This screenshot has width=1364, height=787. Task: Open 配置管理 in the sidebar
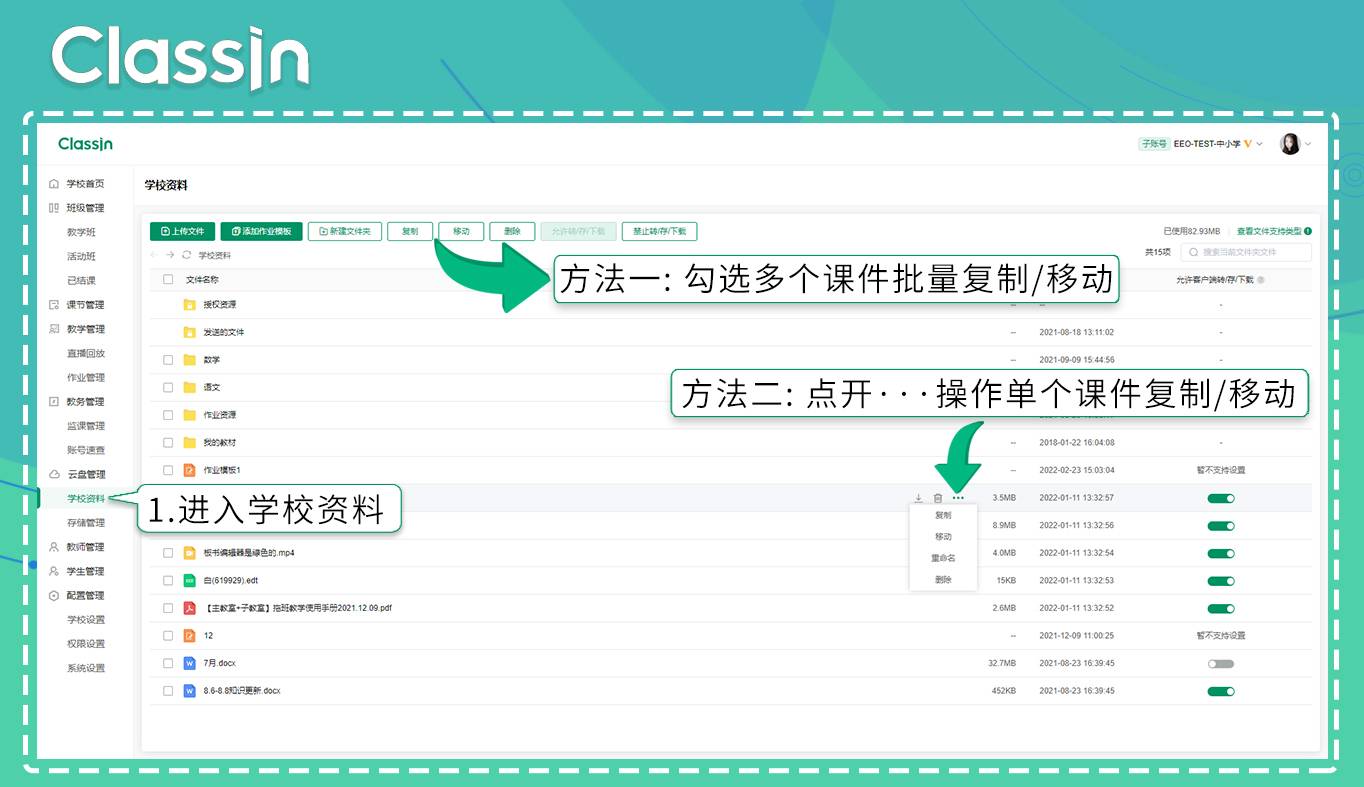click(85, 595)
